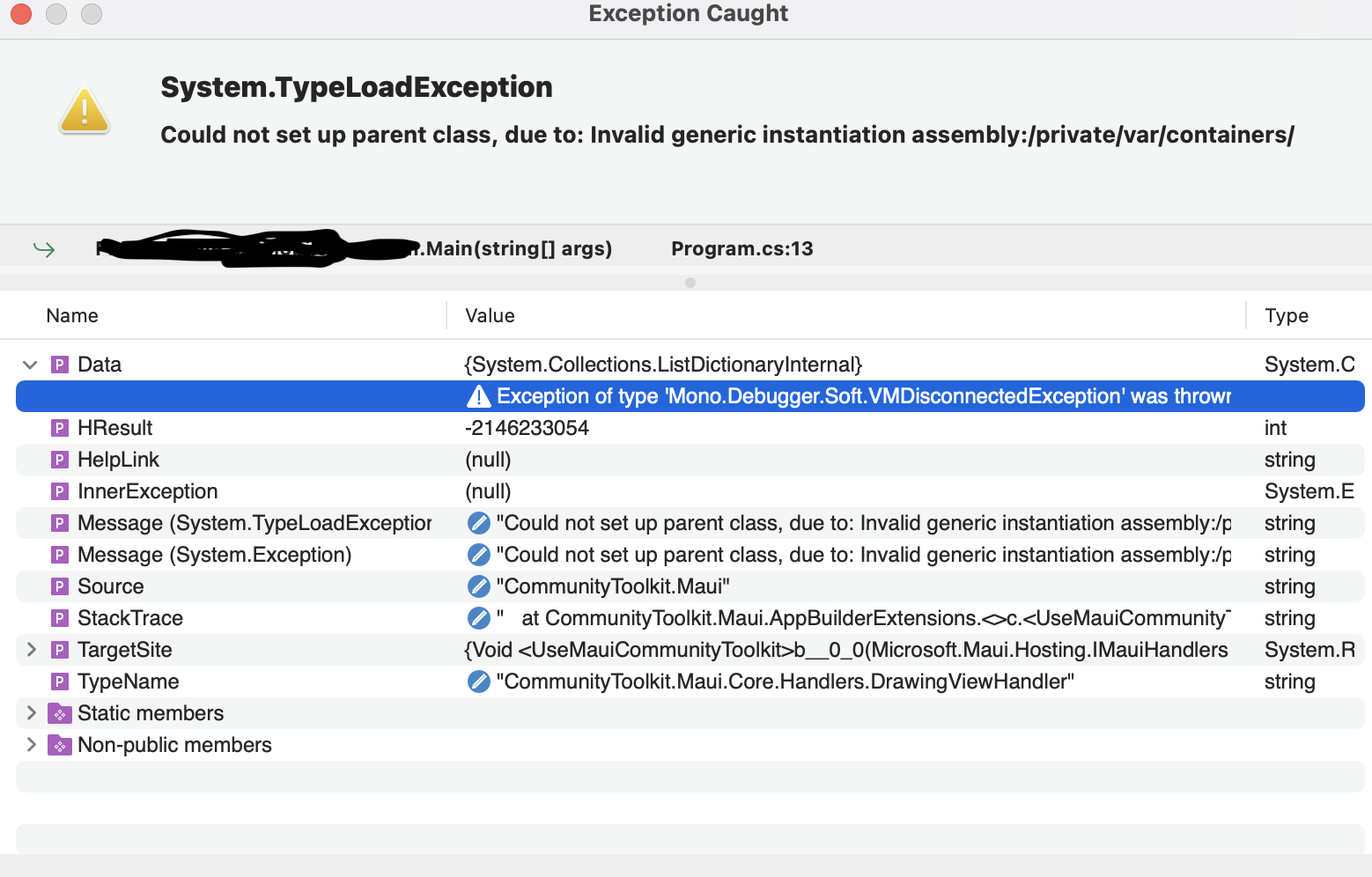Click the yellow warning triangle exception icon

pos(85,110)
